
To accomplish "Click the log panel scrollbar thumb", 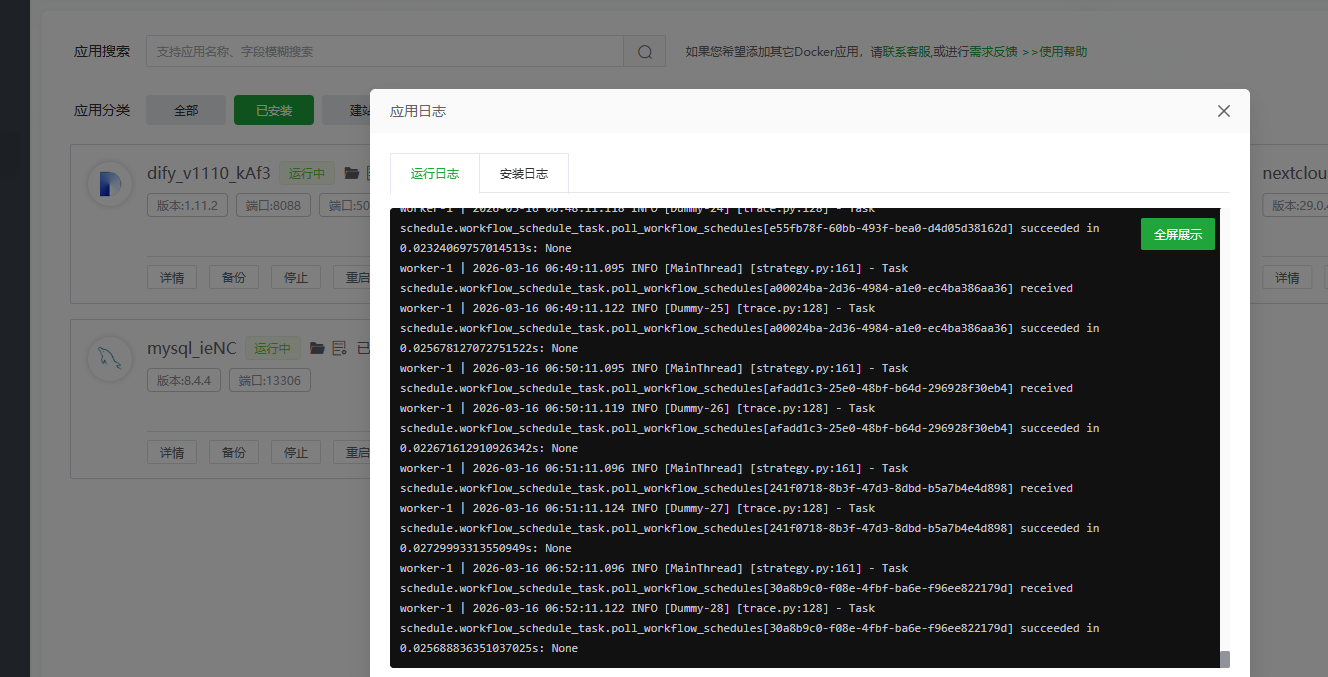I will coord(1224,659).
